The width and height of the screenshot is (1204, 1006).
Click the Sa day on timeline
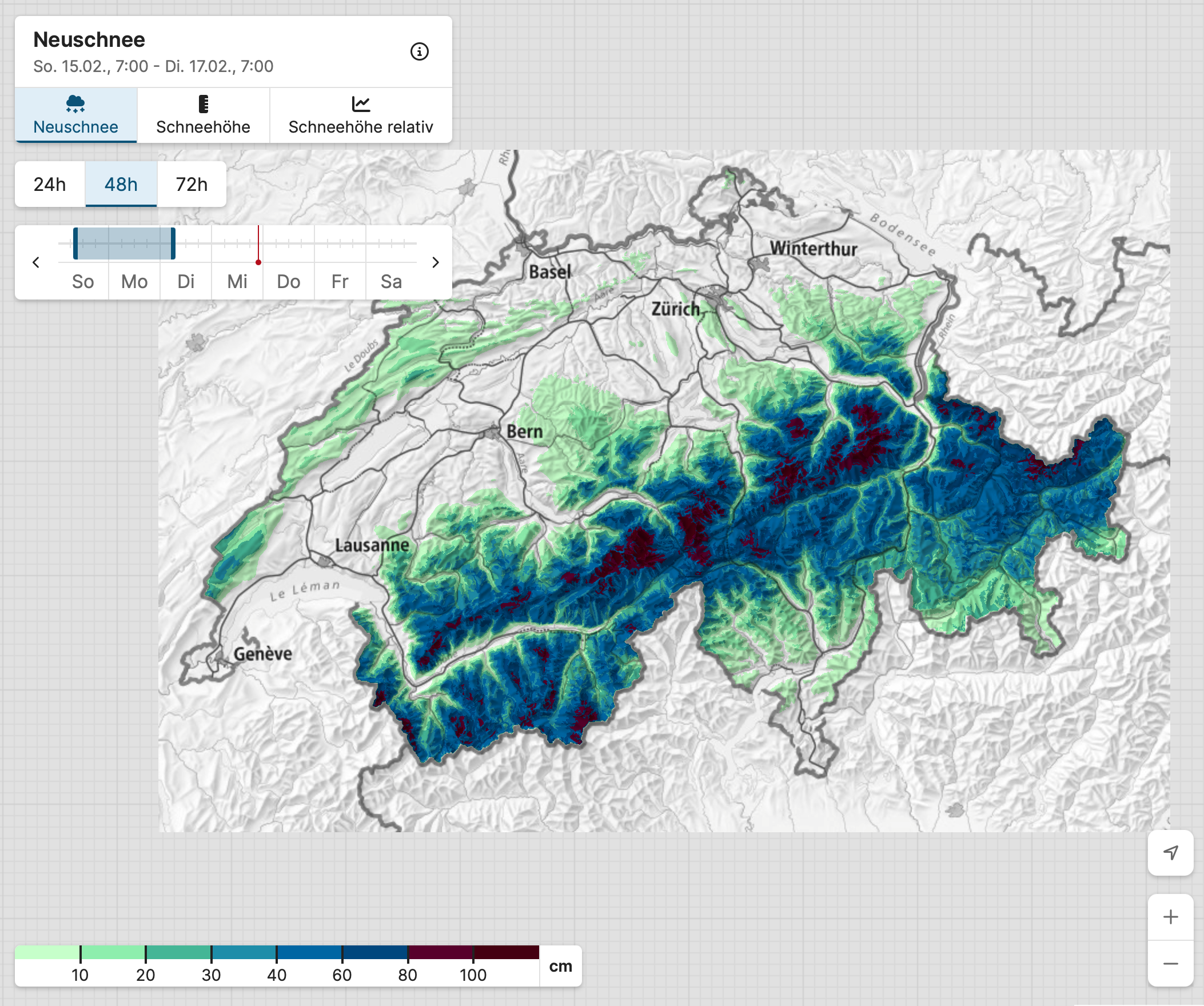point(391,281)
